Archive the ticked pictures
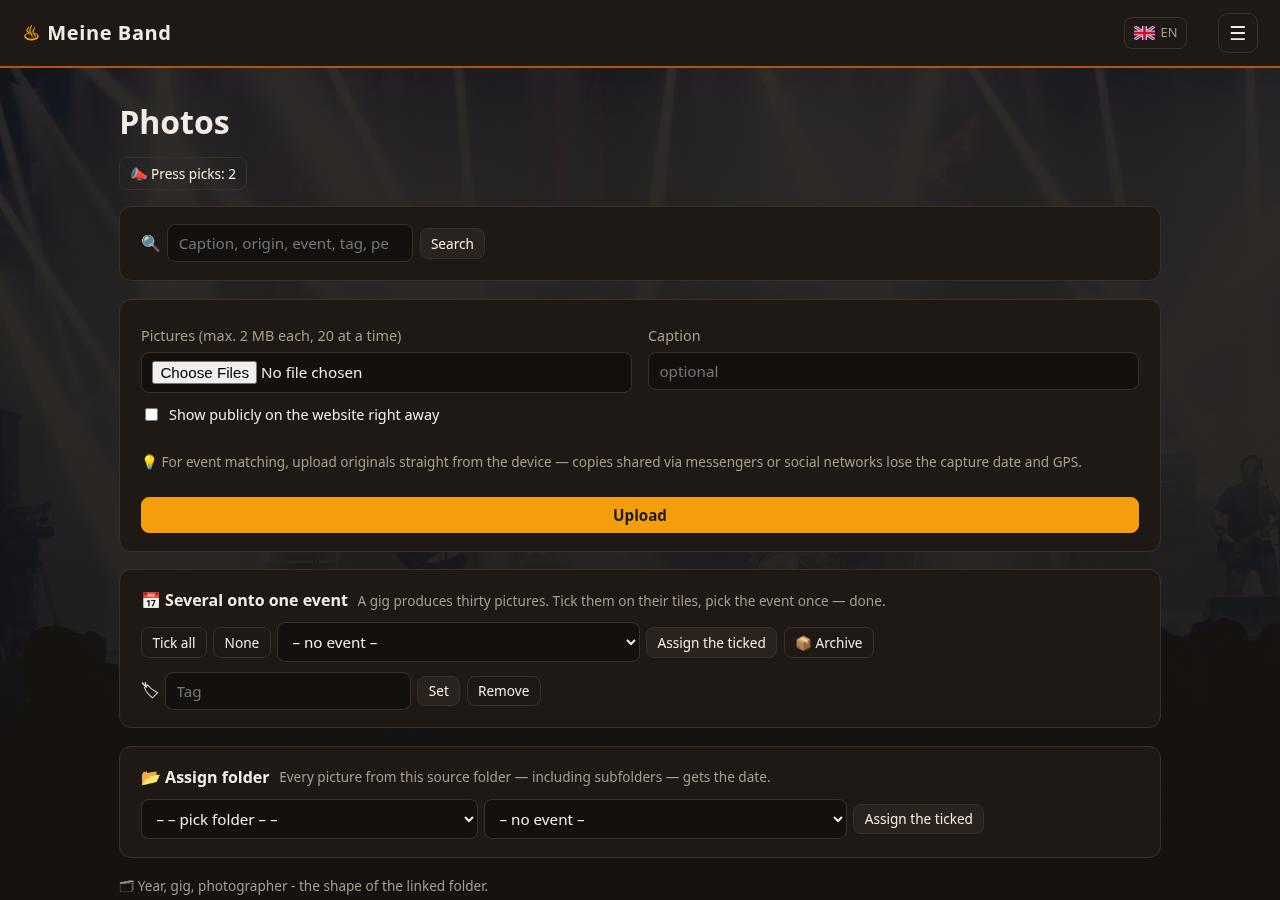 point(829,643)
